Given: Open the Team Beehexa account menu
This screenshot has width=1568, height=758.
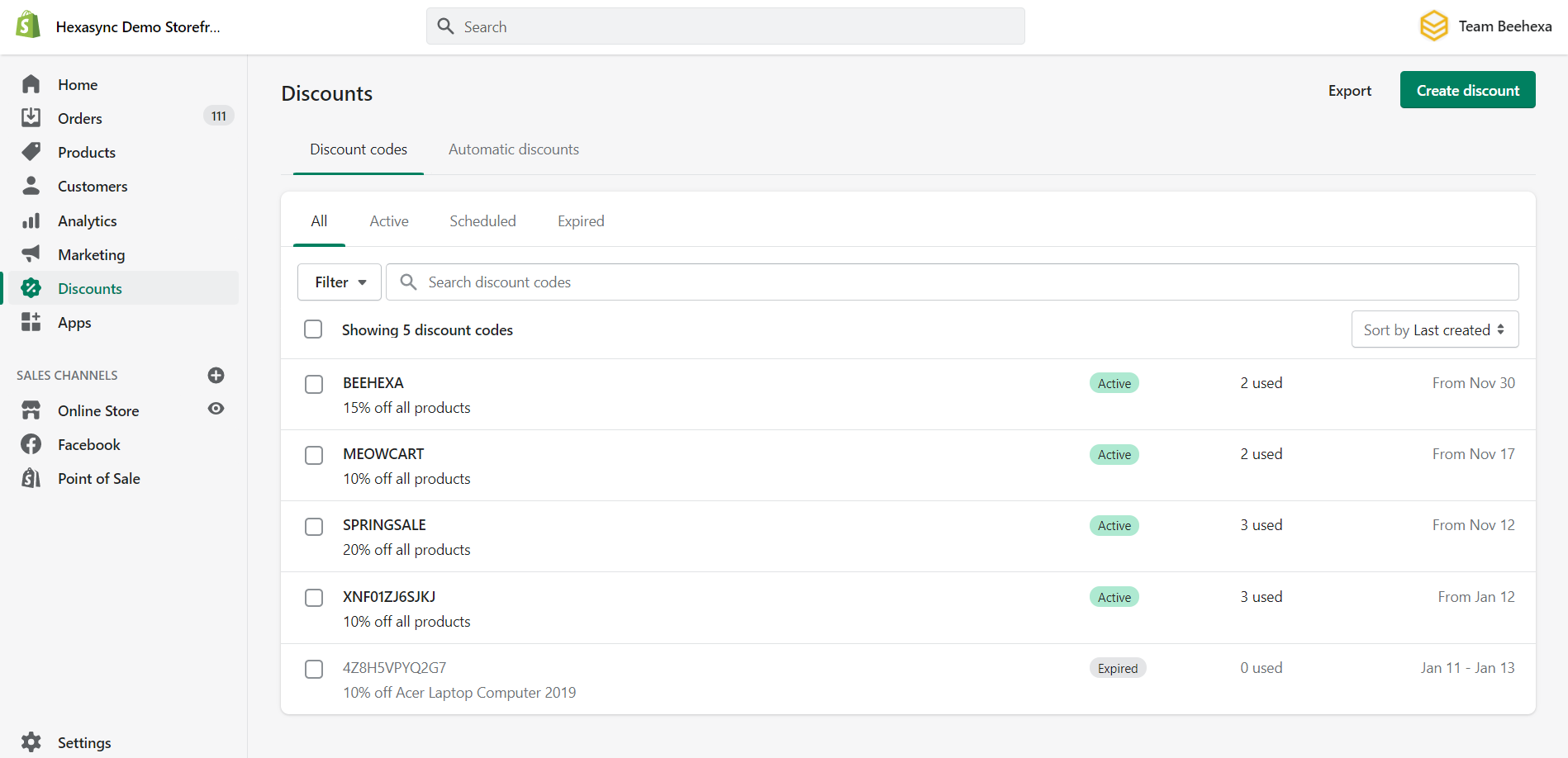Looking at the screenshot, I should point(1485,26).
